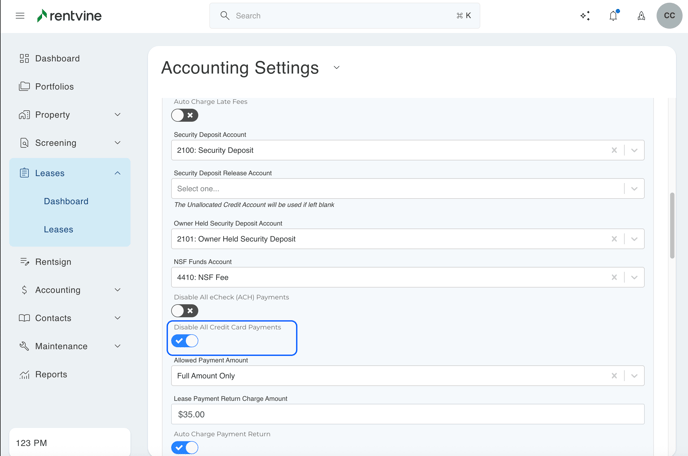Image resolution: width=688 pixels, height=456 pixels.
Task: Open the hamburger menu icon
Action: pyautogui.click(x=19, y=16)
